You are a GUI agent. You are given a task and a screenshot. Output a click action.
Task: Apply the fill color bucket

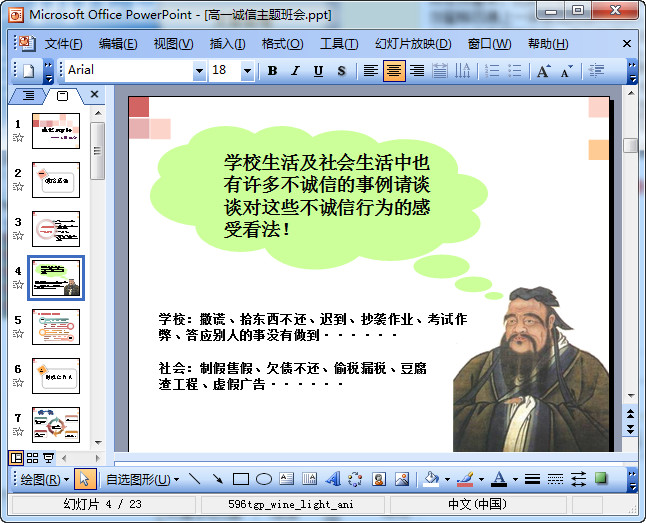click(x=431, y=479)
